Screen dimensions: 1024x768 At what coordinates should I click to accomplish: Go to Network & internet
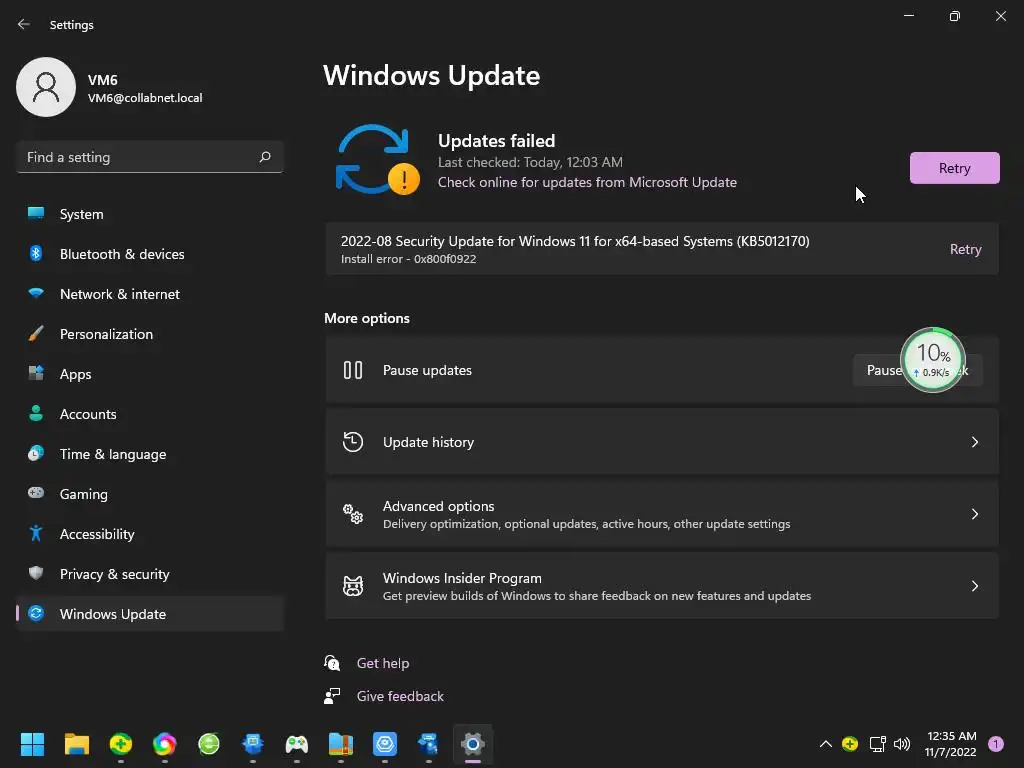(x=150, y=294)
